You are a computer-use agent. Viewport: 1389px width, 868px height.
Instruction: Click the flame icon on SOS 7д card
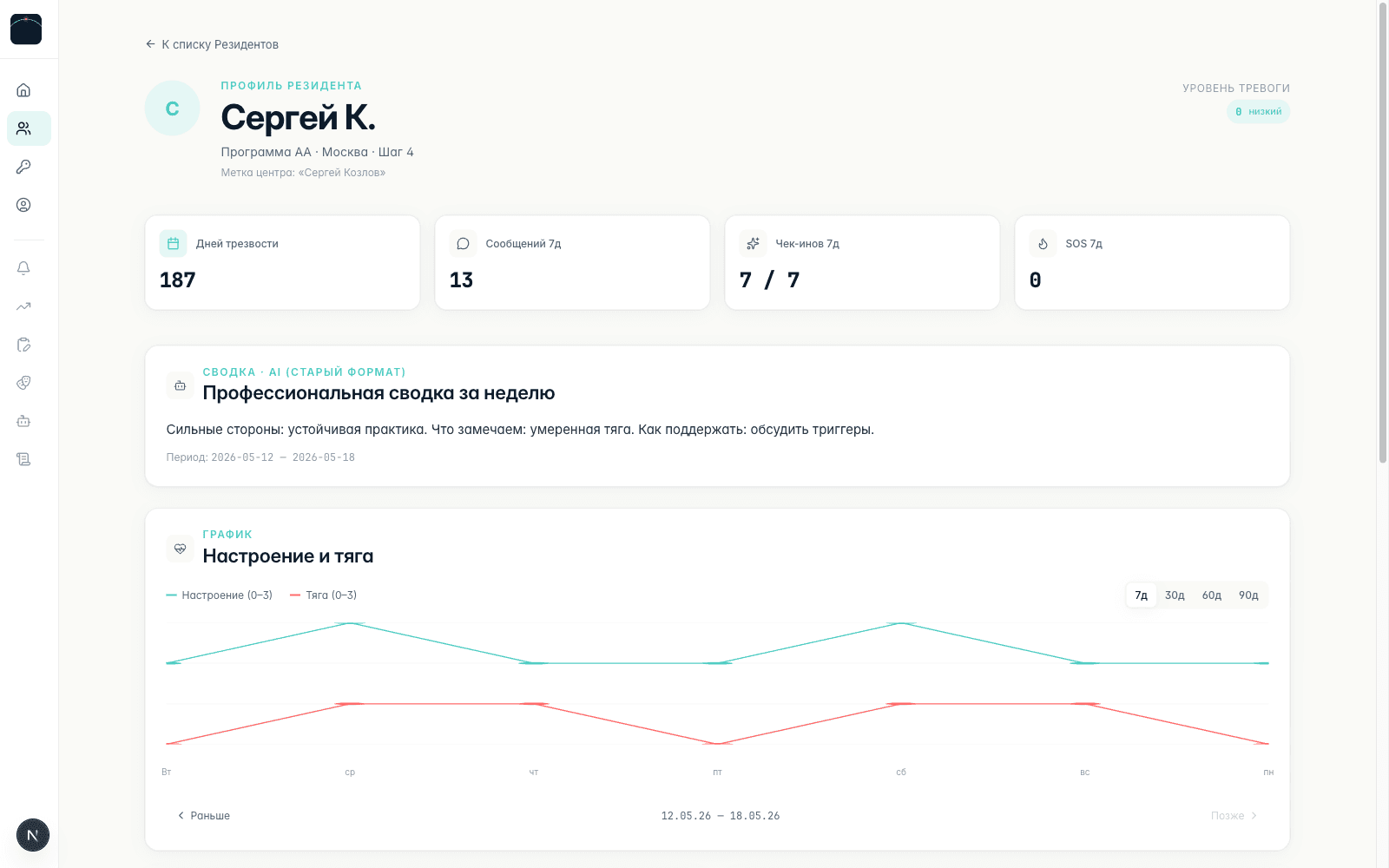click(1043, 244)
